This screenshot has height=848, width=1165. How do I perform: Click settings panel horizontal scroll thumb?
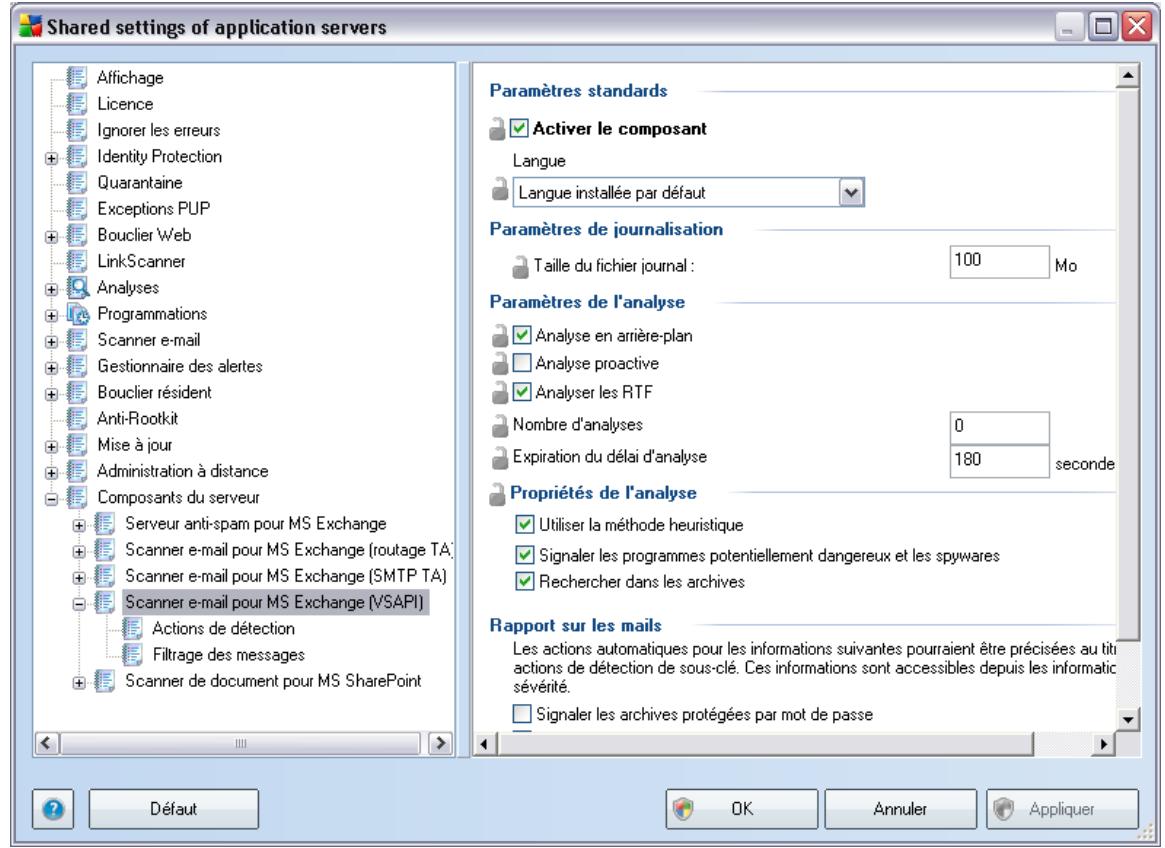click(x=765, y=743)
